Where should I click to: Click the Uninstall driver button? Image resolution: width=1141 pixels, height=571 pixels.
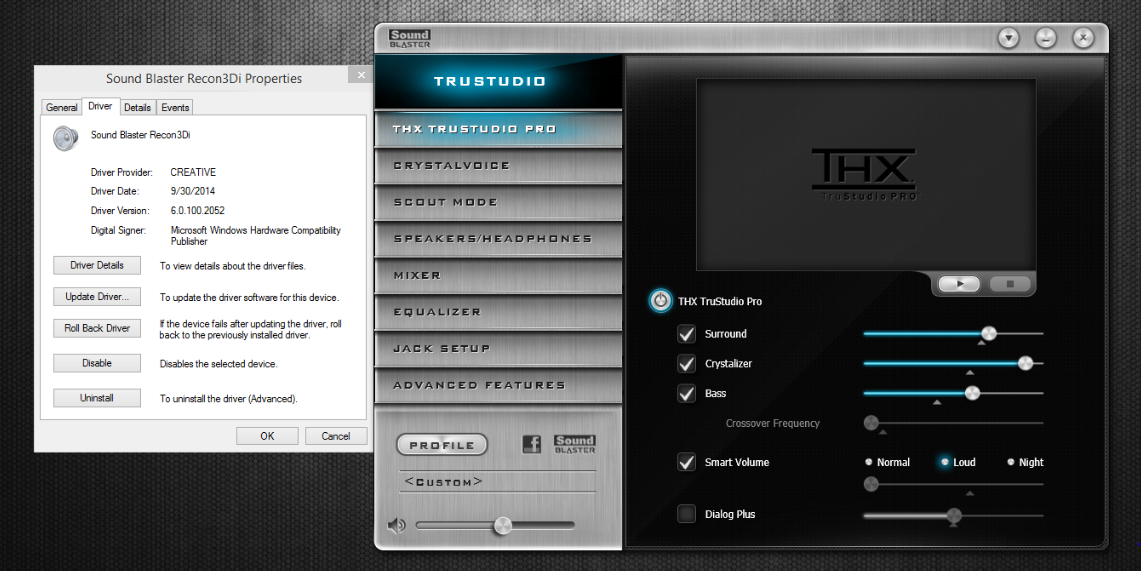97,398
